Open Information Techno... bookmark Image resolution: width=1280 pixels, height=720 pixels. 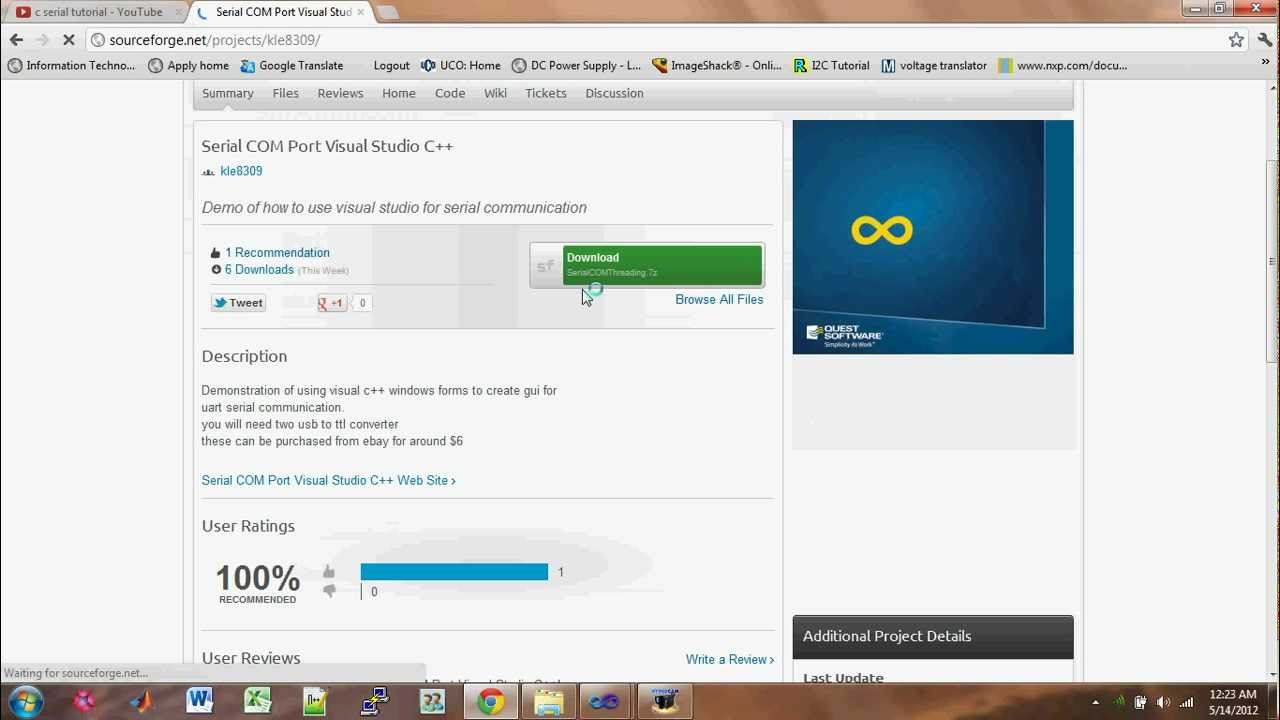71,65
